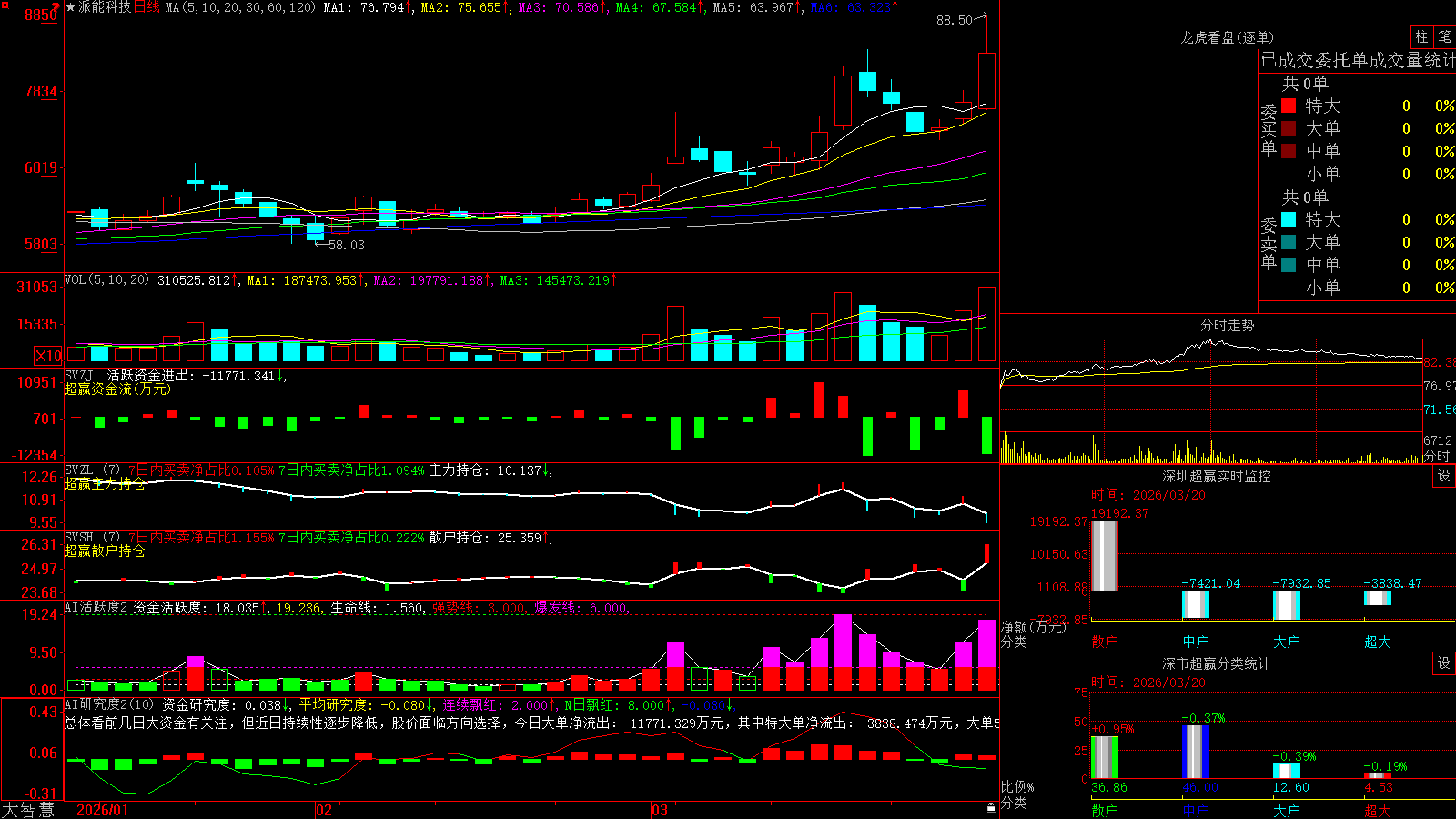The image size is (1456, 819).
Task: Click the AI研究度2(10) indicator label
Action: tap(109, 704)
